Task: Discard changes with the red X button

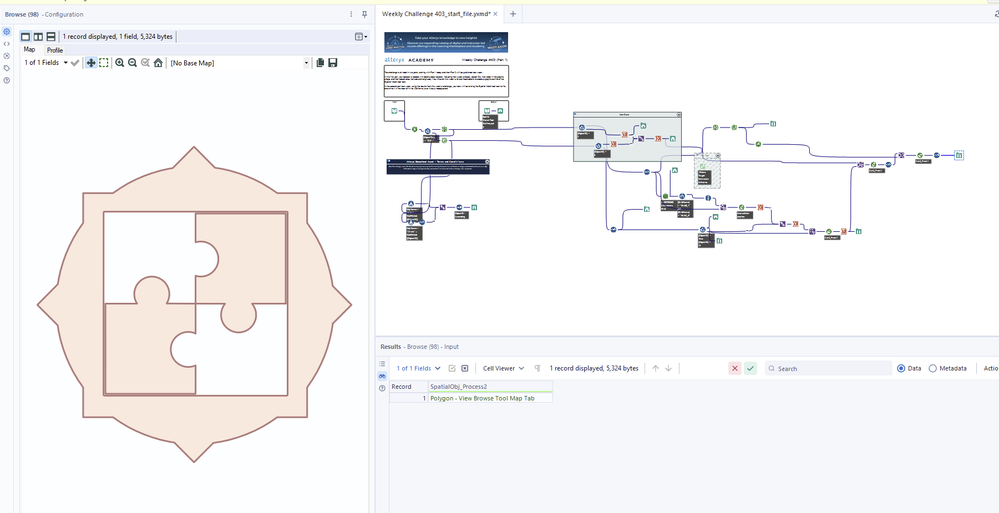Action: tap(735, 368)
